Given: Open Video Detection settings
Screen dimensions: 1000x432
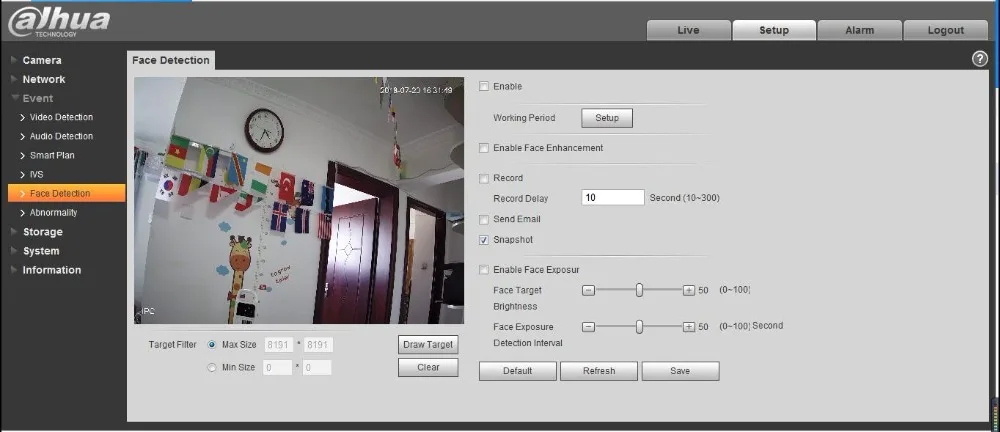Looking at the screenshot, I should coord(61,117).
